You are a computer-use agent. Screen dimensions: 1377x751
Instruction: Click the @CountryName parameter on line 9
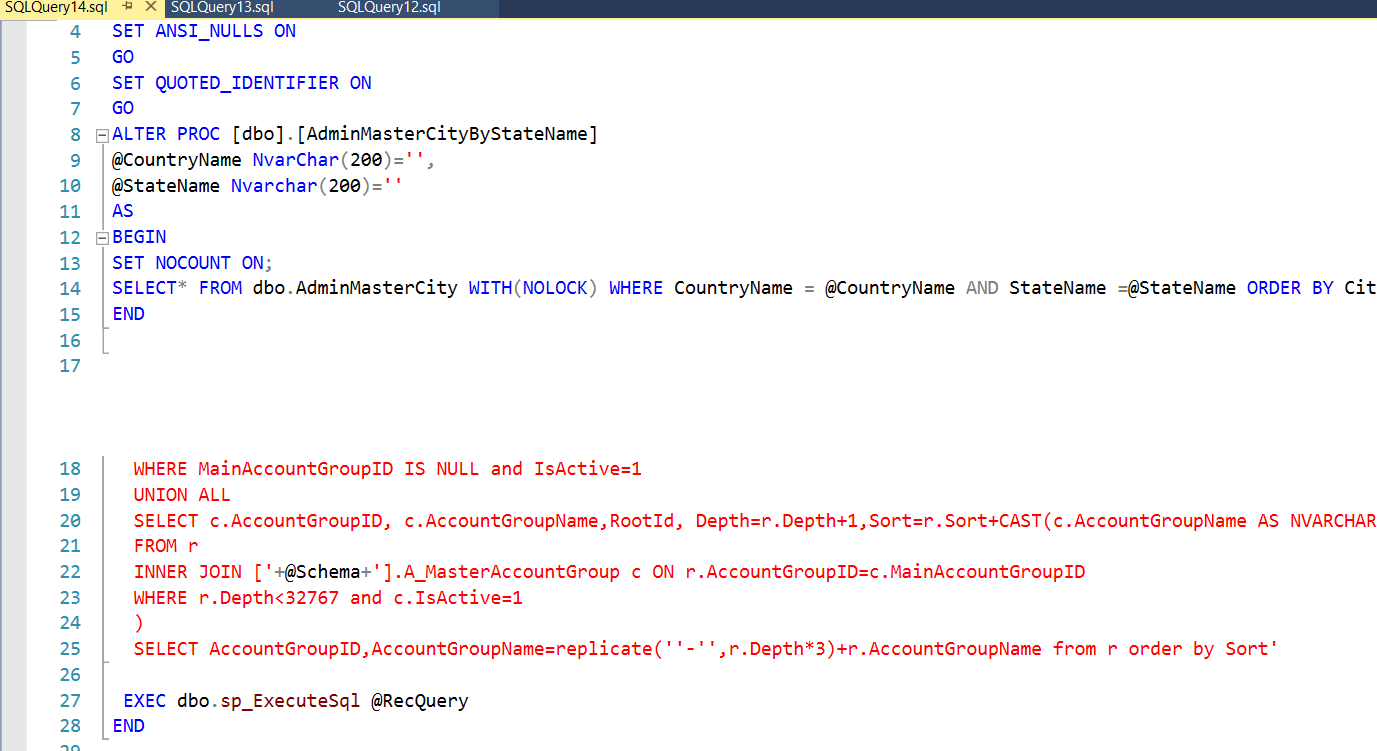pos(177,159)
